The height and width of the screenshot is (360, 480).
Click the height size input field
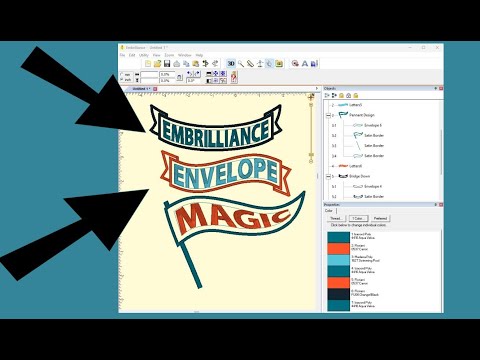[x=149, y=80]
